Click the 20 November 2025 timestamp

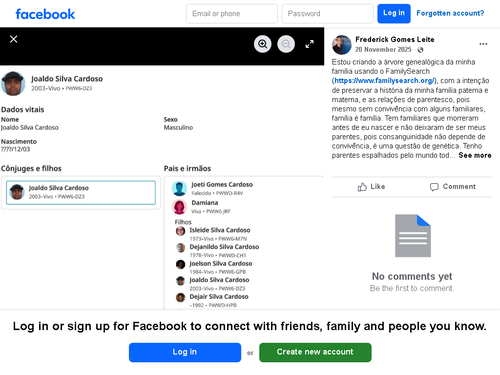tap(383, 50)
